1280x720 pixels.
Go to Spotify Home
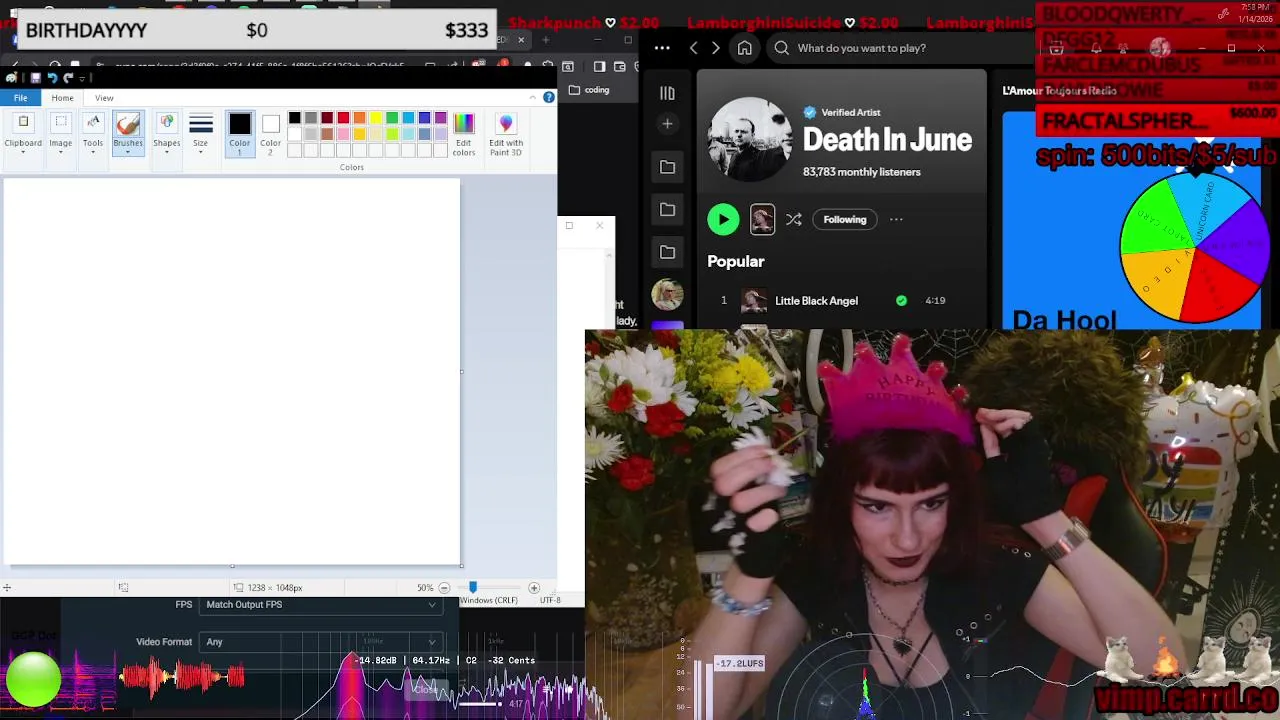click(x=744, y=48)
